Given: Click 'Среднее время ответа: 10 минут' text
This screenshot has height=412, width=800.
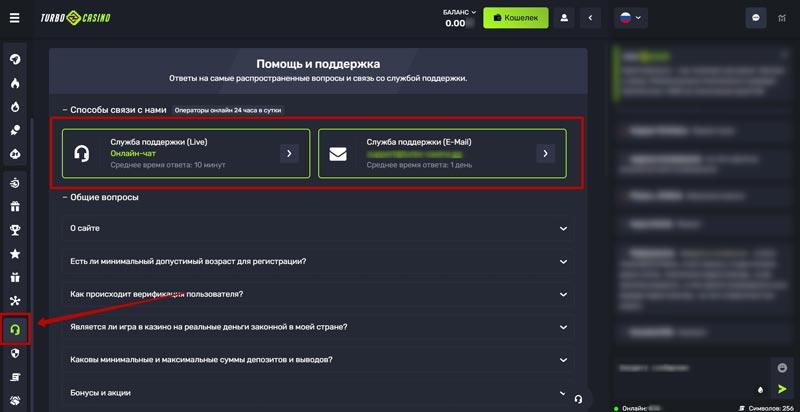Looking at the screenshot, I should 168,165.
